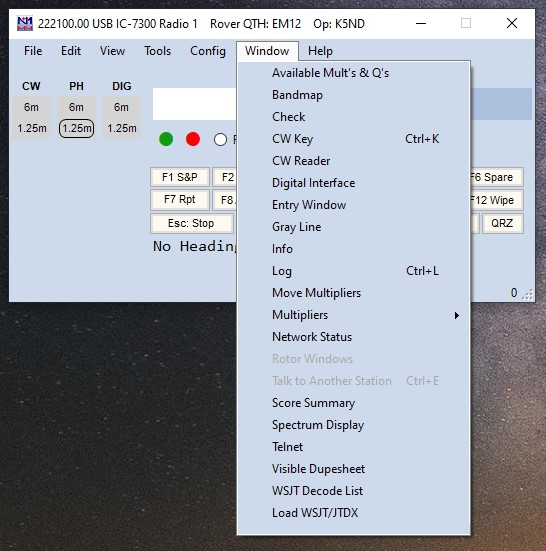Select PH 1.25m band button
This screenshot has height=551, width=546.
pos(76,128)
